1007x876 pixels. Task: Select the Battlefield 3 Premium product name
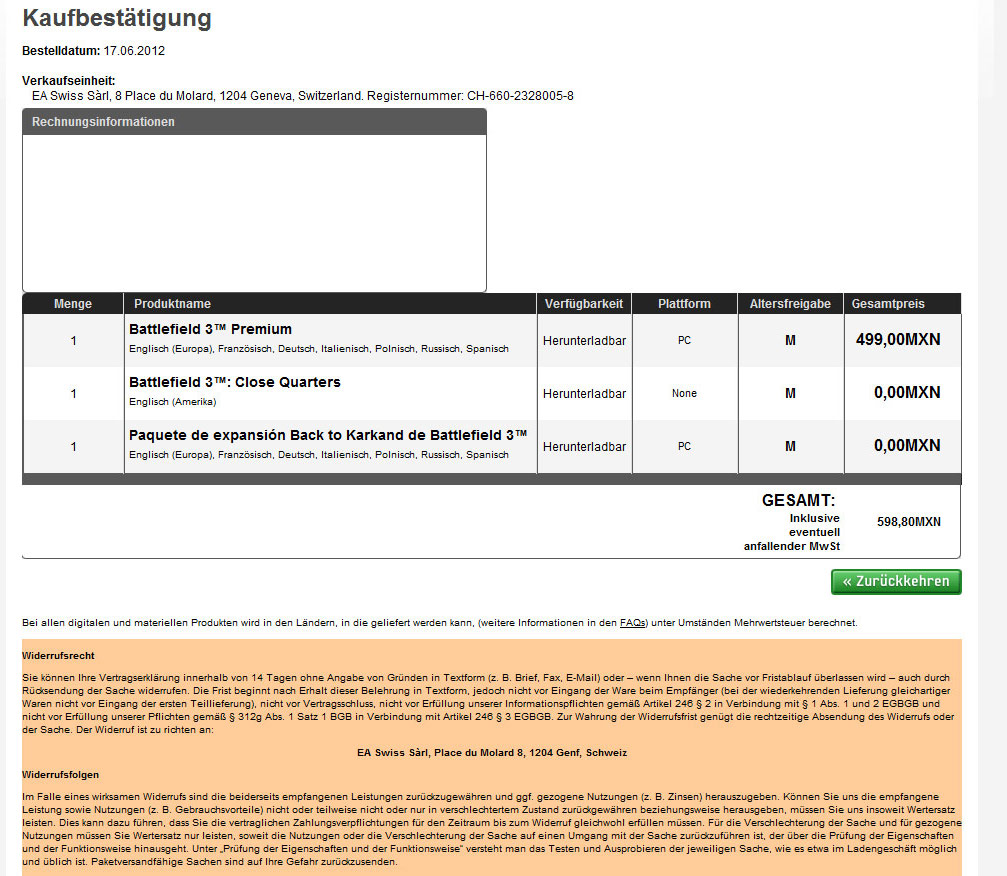coord(210,329)
